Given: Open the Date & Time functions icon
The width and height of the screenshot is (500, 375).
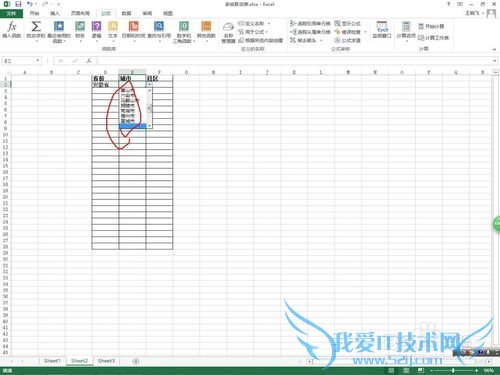Looking at the screenshot, I should [133, 31].
